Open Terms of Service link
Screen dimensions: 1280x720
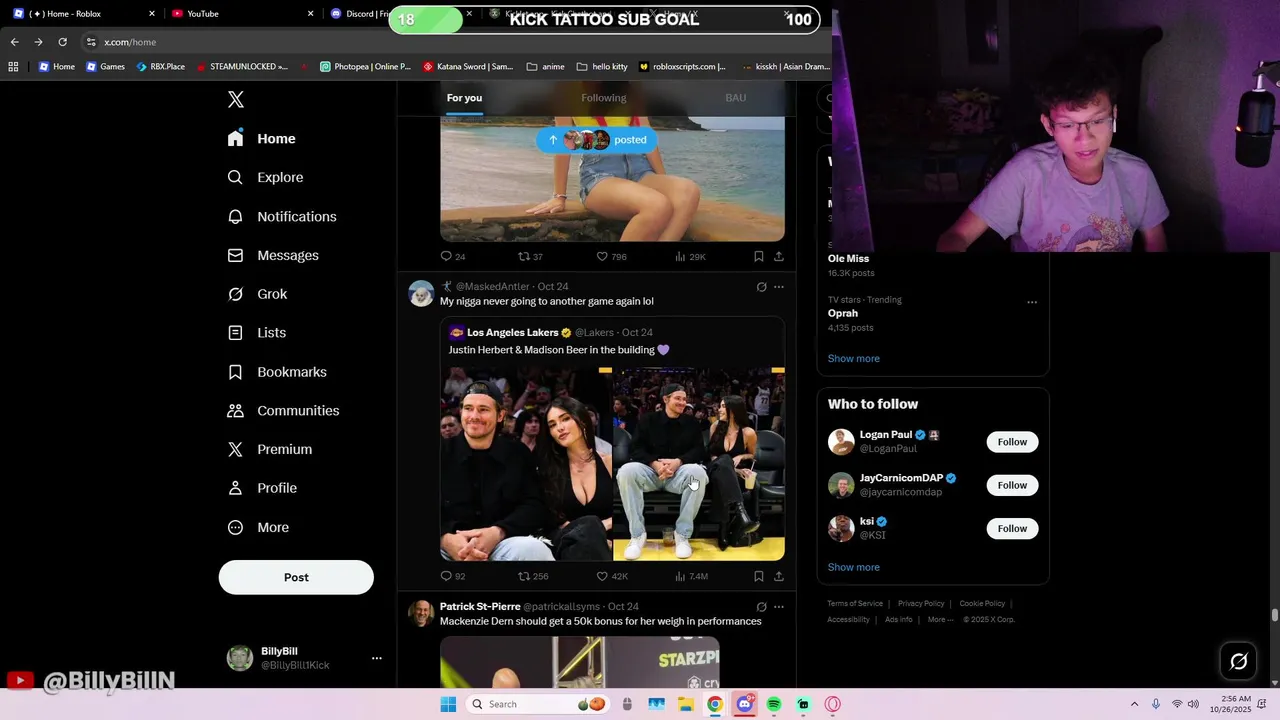[855, 604]
